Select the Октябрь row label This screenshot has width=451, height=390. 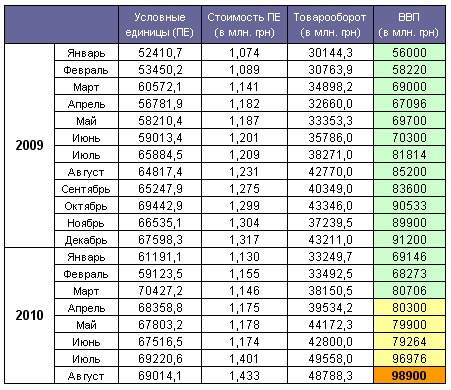pyautogui.click(x=86, y=205)
